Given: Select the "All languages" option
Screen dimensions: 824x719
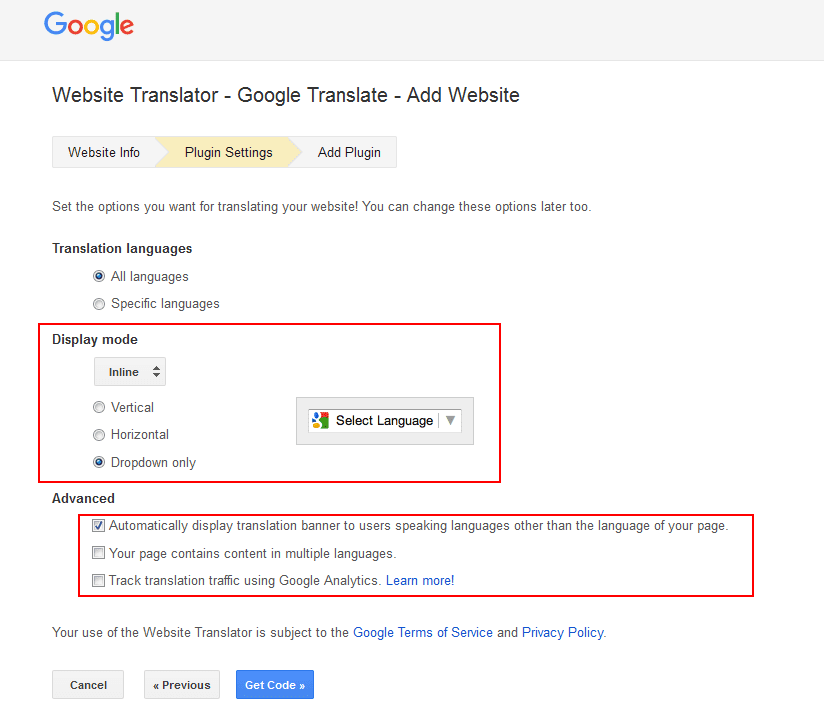Looking at the screenshot, I should point(99,276).
